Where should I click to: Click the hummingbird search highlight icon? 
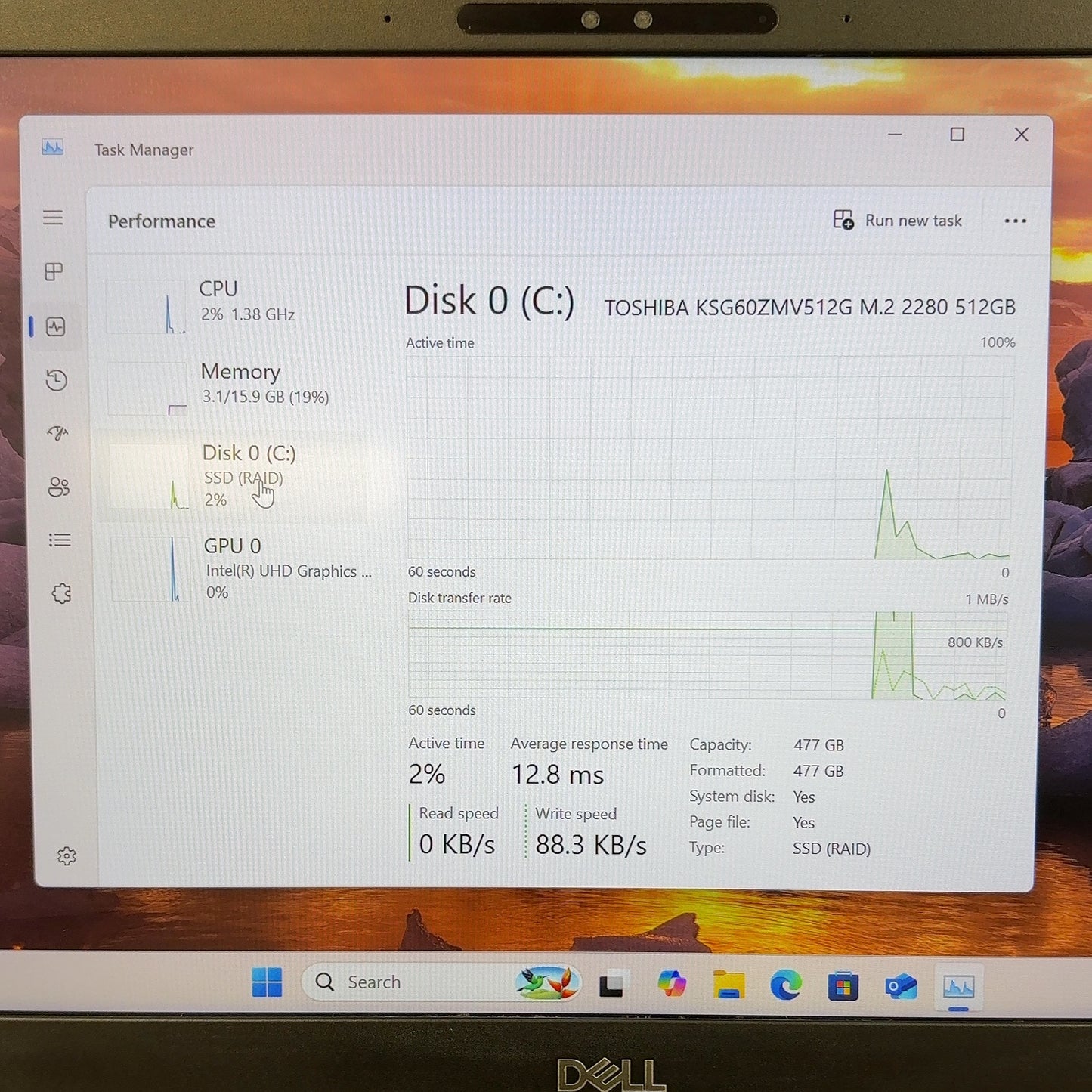coord(547,982)
